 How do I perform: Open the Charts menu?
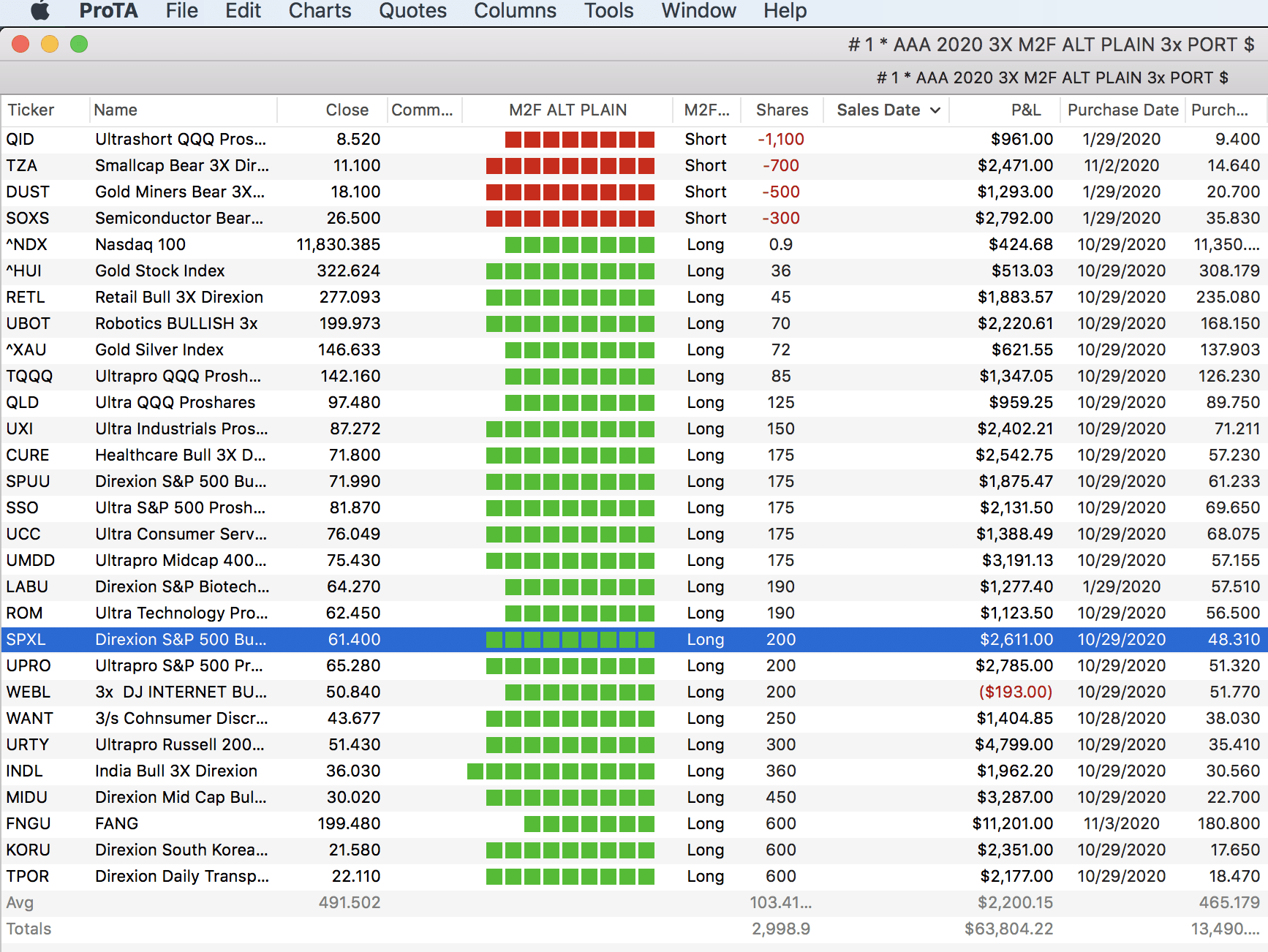coord(320,11)
